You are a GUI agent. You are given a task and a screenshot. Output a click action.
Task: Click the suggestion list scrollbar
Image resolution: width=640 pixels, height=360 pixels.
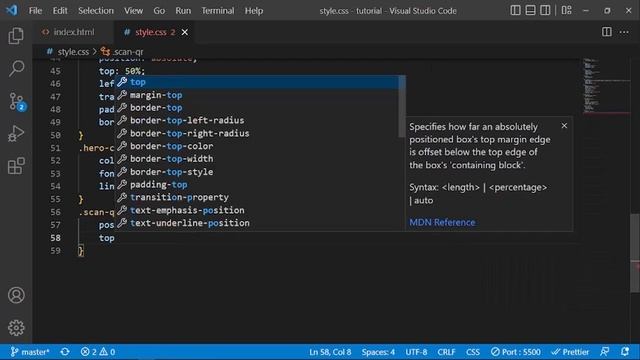(402, 107)
